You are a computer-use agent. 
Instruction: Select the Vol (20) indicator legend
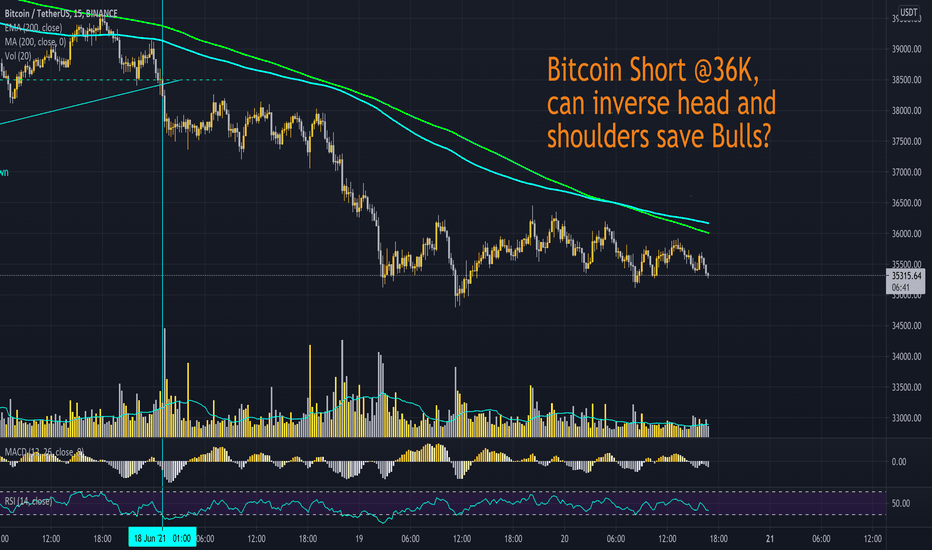coord(18,56)
